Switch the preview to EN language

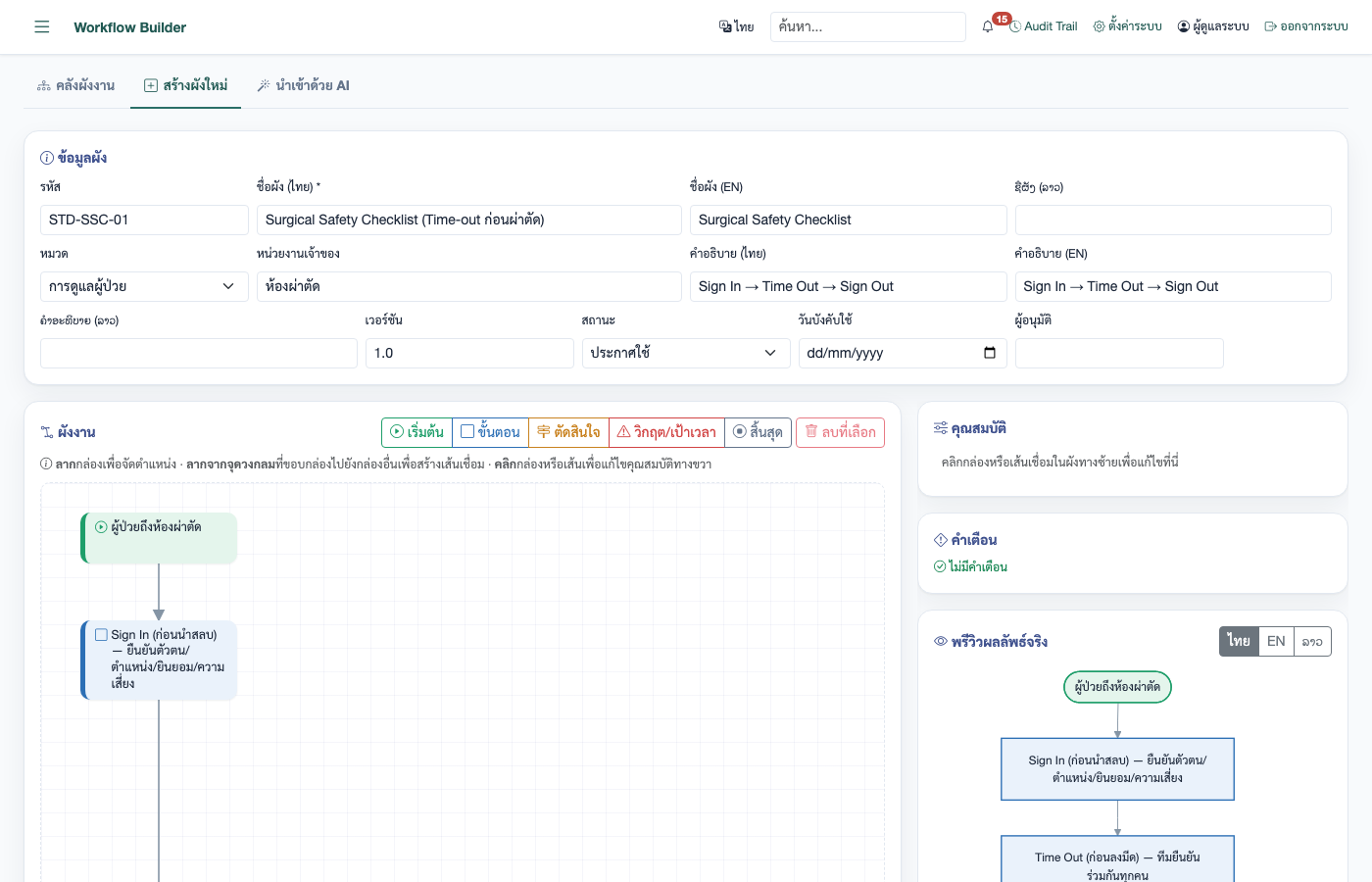[x=1276, y=641]
